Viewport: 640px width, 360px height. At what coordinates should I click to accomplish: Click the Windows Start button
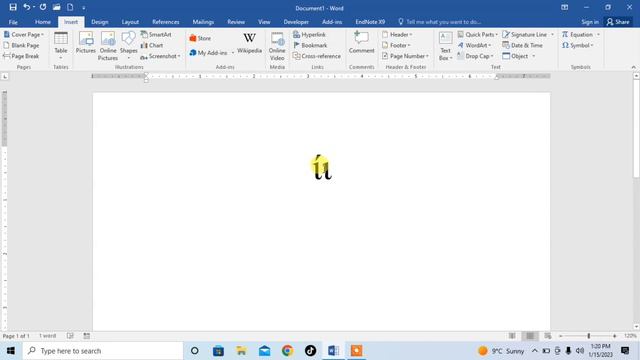pyautogui.click(x=11, y=351)
